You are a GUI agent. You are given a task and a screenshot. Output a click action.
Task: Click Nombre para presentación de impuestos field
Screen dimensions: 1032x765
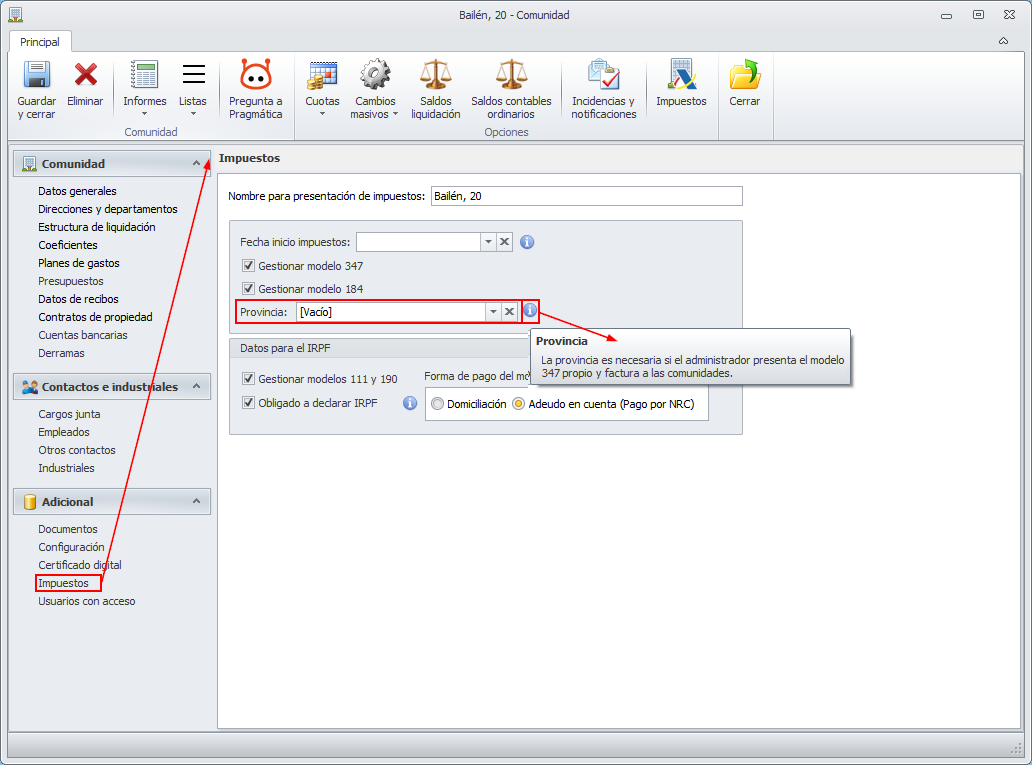point(586,196)
